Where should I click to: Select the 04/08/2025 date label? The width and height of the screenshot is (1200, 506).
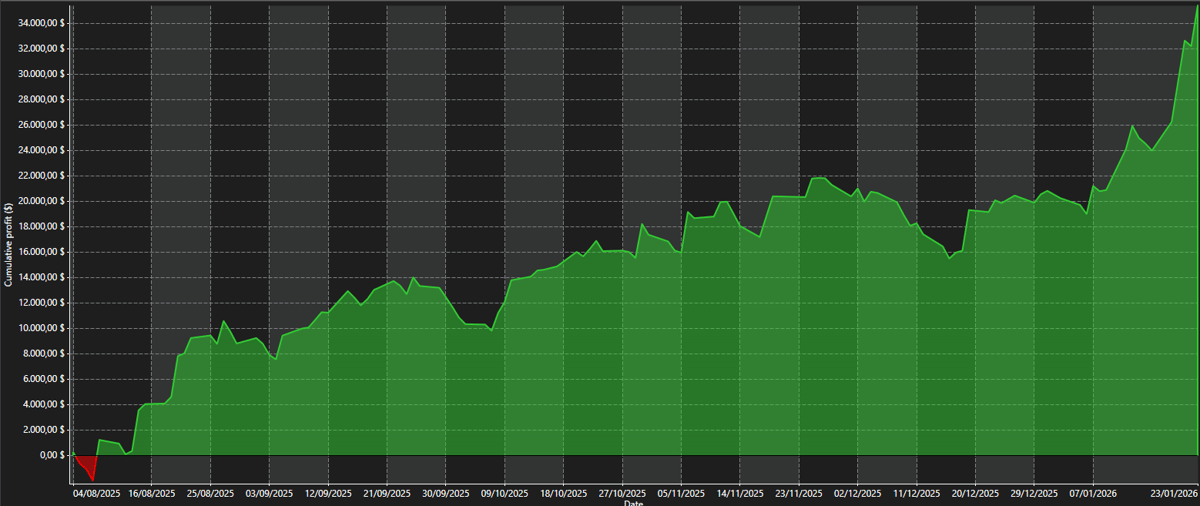[x=96, y=493]
